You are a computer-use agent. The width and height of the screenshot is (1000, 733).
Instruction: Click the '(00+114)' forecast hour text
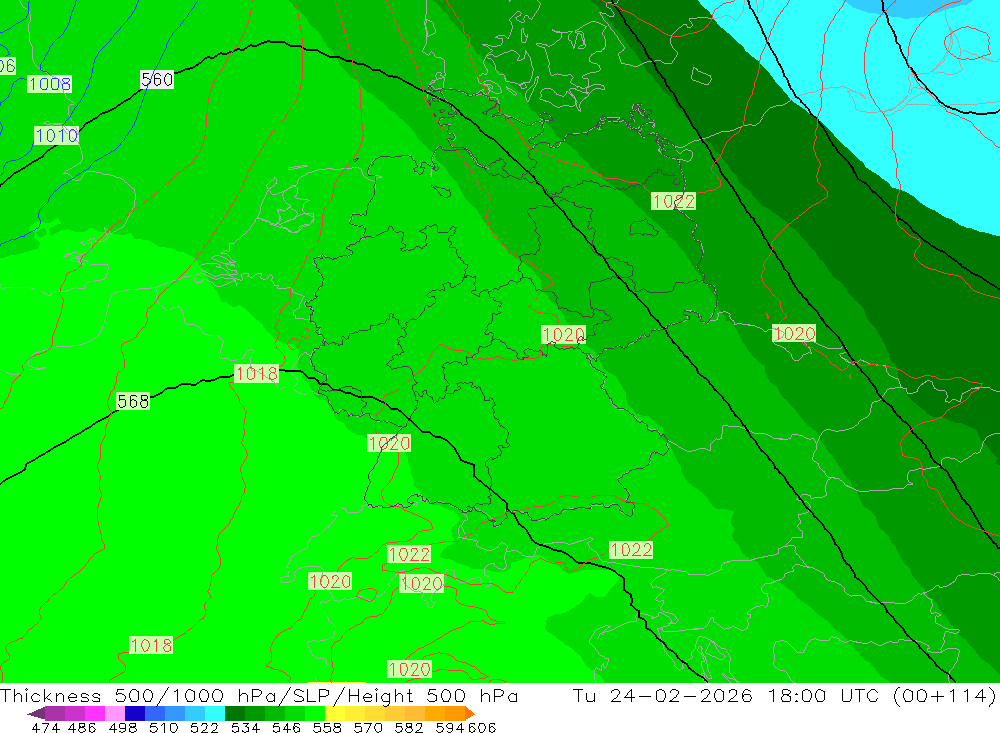[944, 696]
